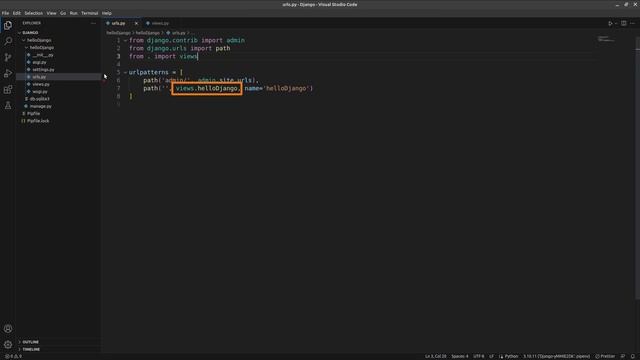Screen dimensions: 640x360
Task: Open the Source Control view icon
Action: (8, 57)
